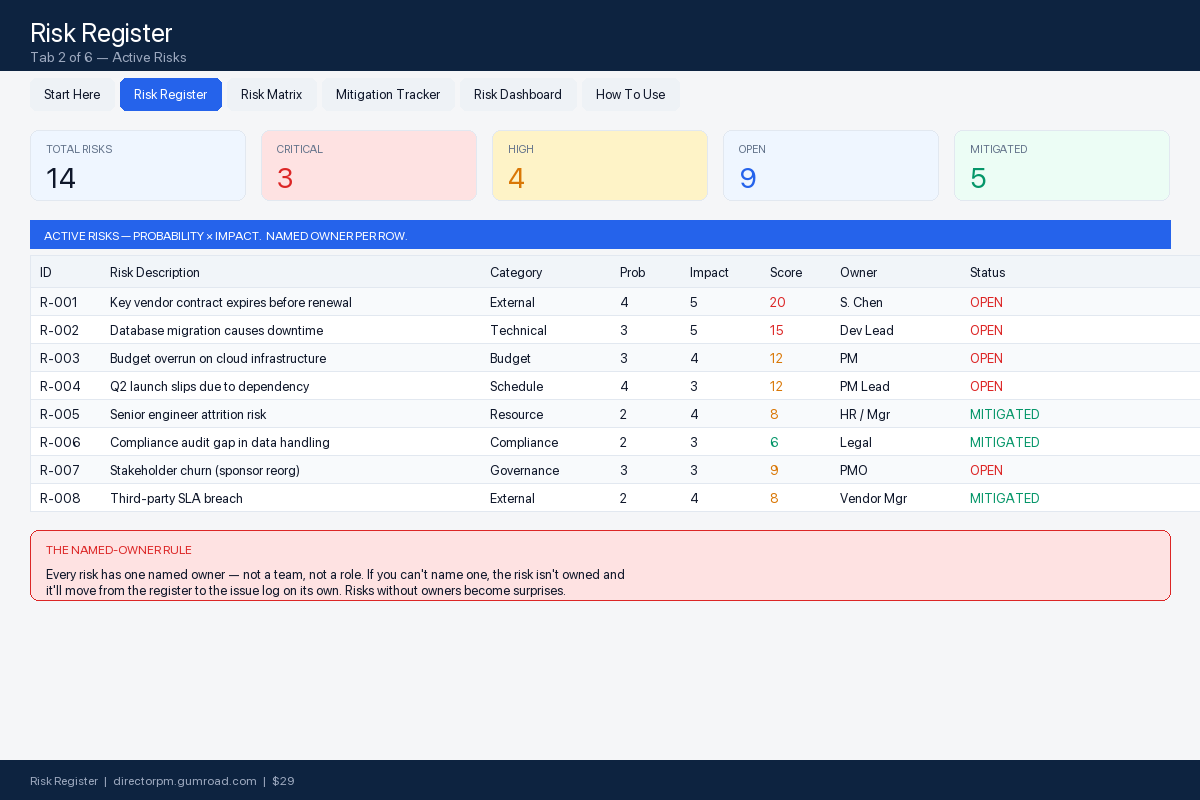Open directorpm.gumroad.com footer link
This screenshot has width=1200, height=800.
[185, 781]
